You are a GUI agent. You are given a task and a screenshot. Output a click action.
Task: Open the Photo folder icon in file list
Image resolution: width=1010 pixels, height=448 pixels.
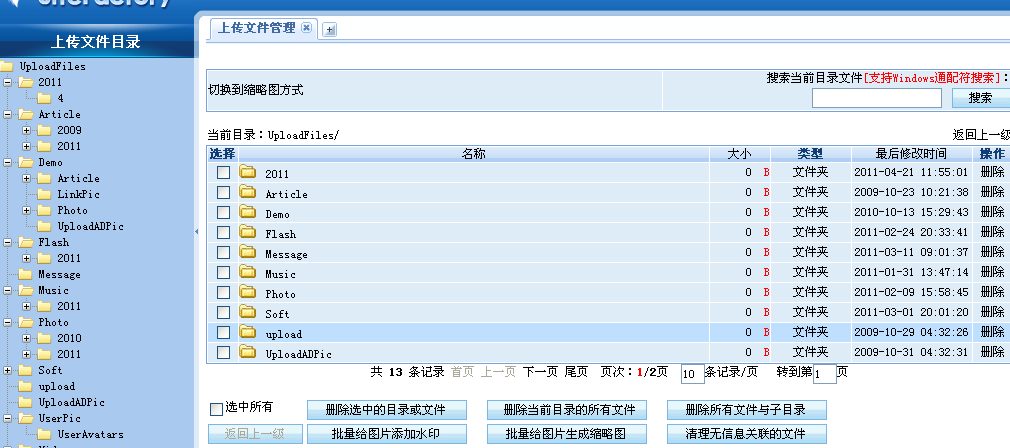coord(247,291)
